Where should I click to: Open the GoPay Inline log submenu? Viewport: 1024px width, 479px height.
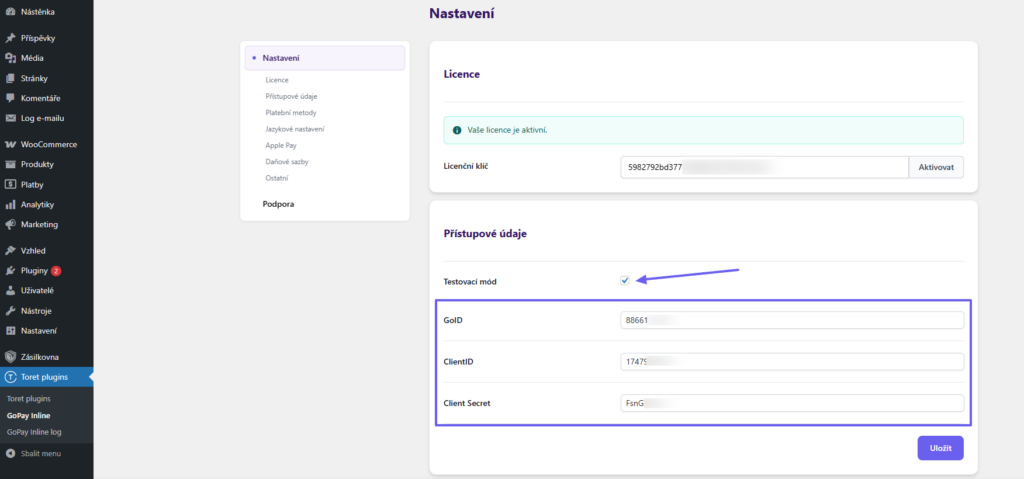34,432
